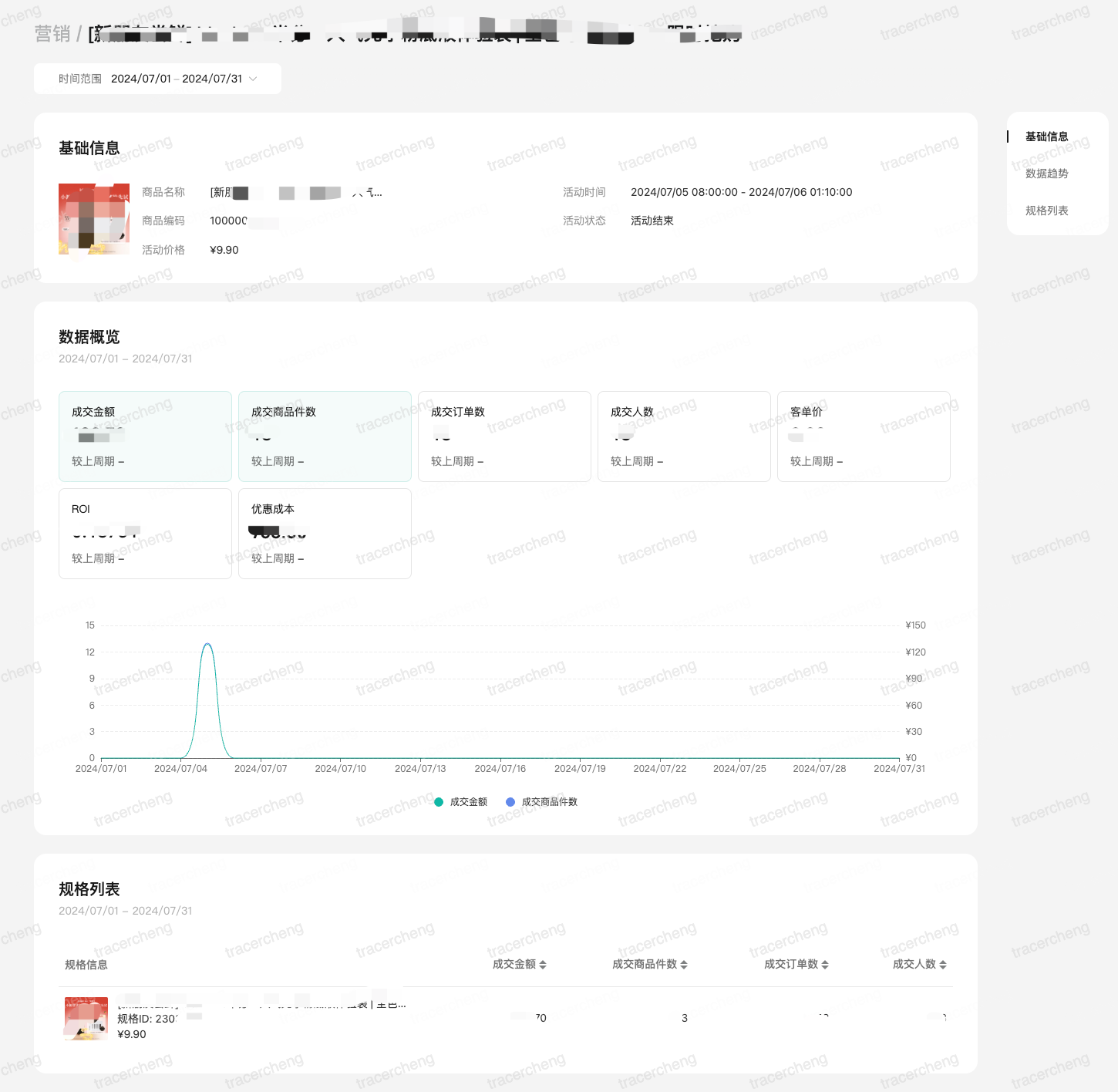Click sort icon beside 成交订单数
Image resolution: width=1118 pixels, height=1092 pixels.
[x=825, y=965]
